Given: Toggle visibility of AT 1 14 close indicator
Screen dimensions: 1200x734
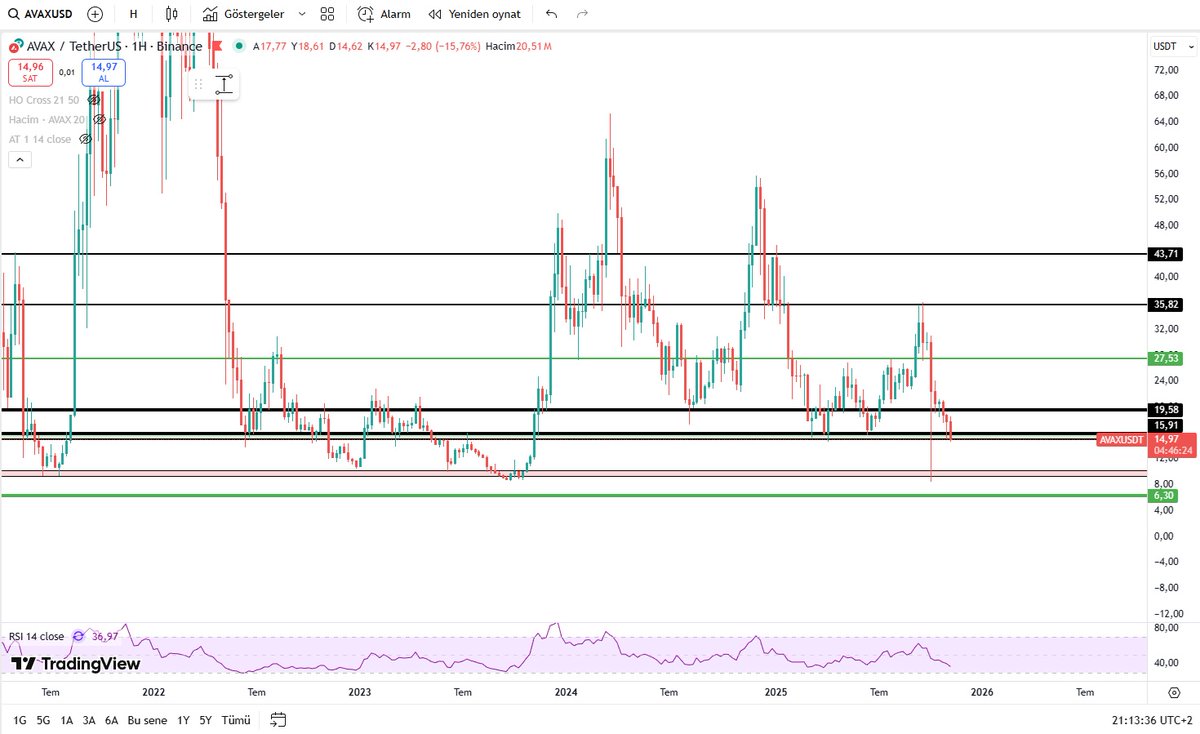Looking at the screenshot, I should 86,139.
